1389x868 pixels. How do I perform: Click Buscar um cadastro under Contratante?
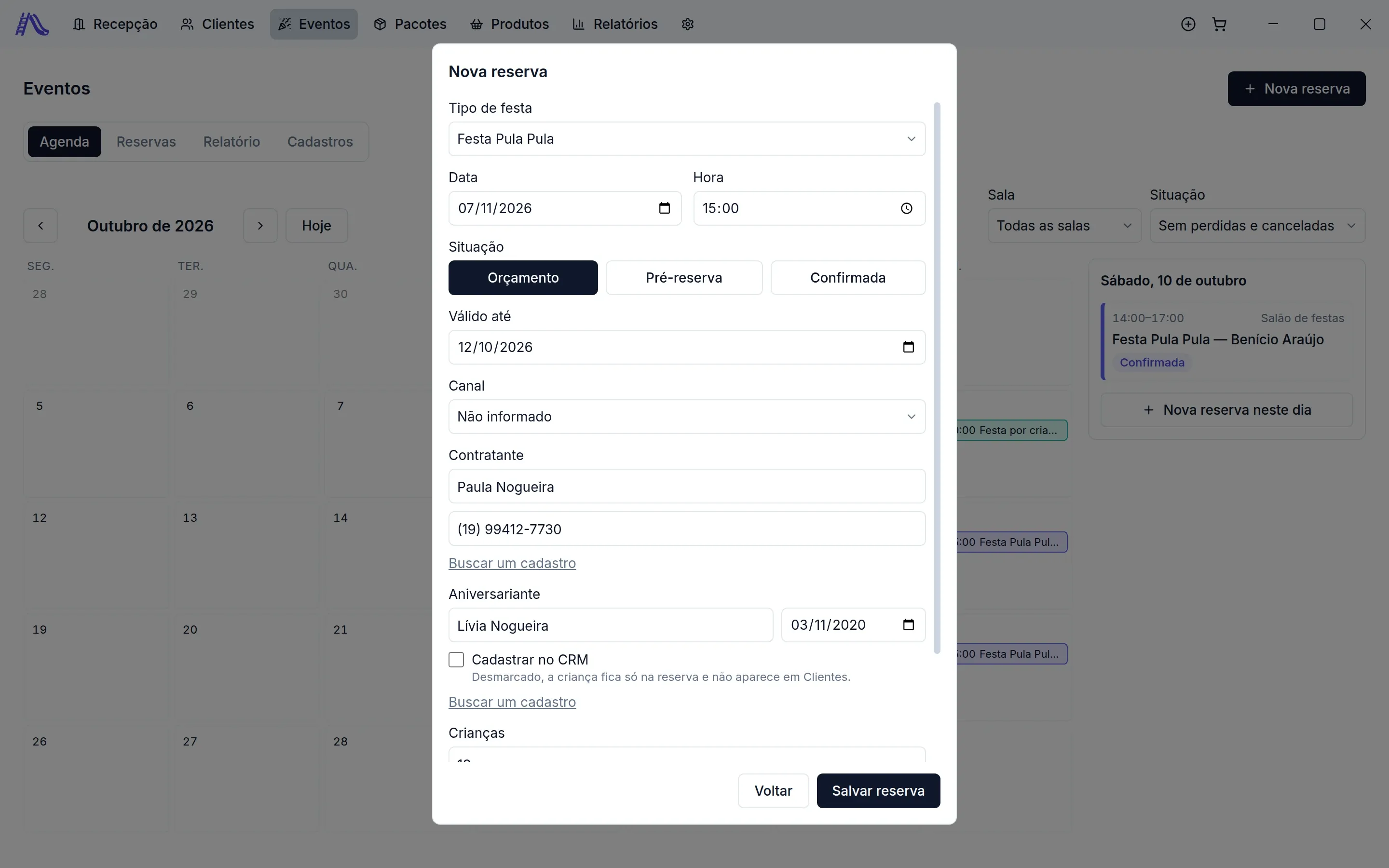click(512, 563)
